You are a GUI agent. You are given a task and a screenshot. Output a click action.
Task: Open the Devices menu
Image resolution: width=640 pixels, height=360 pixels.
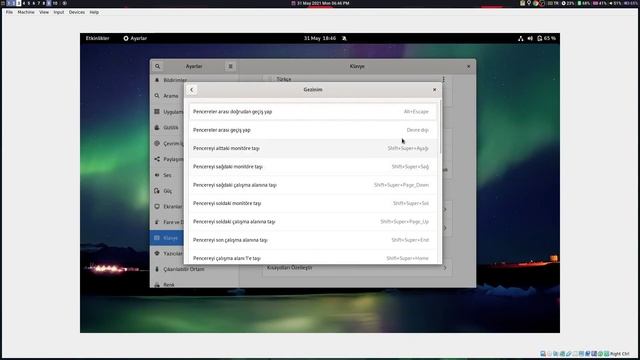coord(77,12)
